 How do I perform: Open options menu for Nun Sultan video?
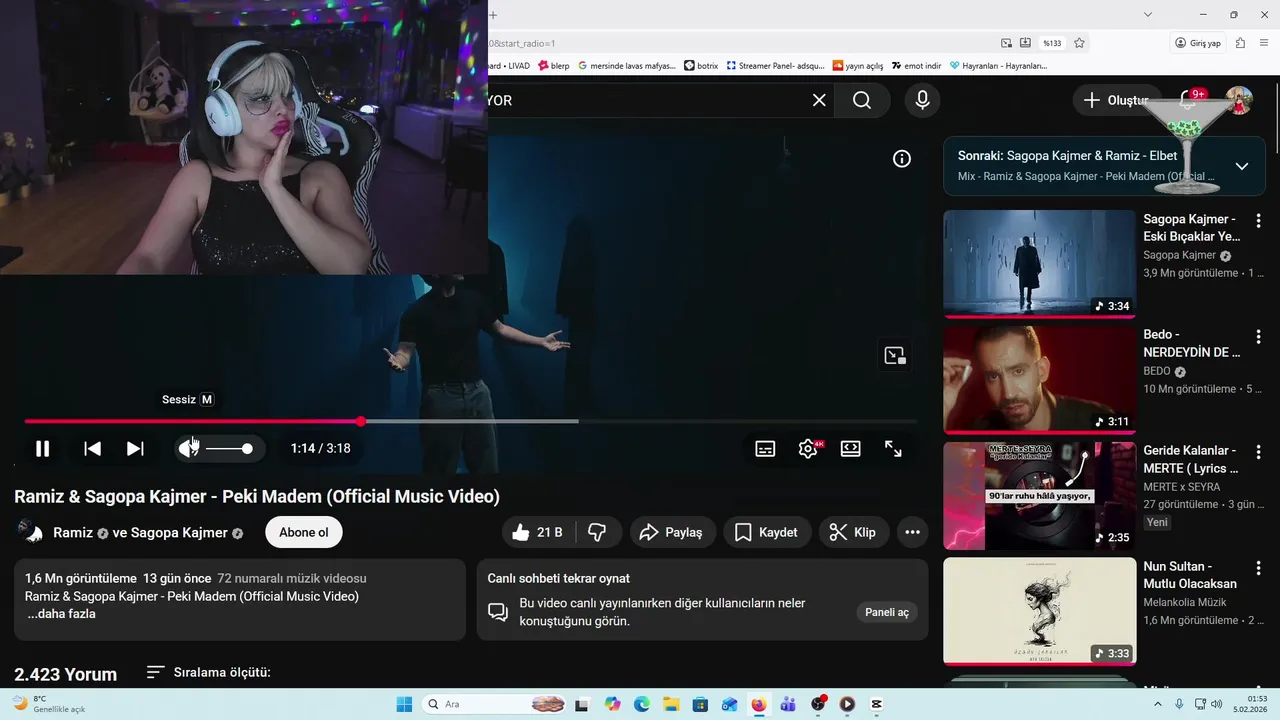[x=1259, y=568]
